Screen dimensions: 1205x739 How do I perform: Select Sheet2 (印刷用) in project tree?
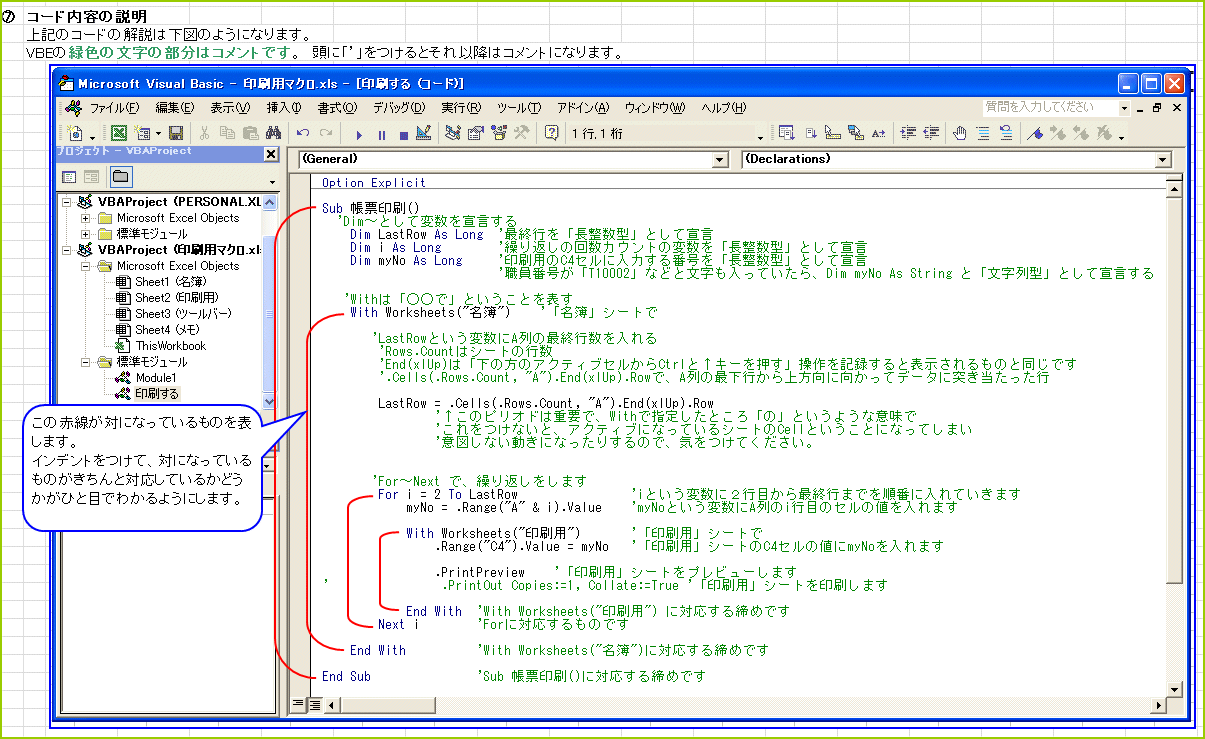click(x=176, y=298)
